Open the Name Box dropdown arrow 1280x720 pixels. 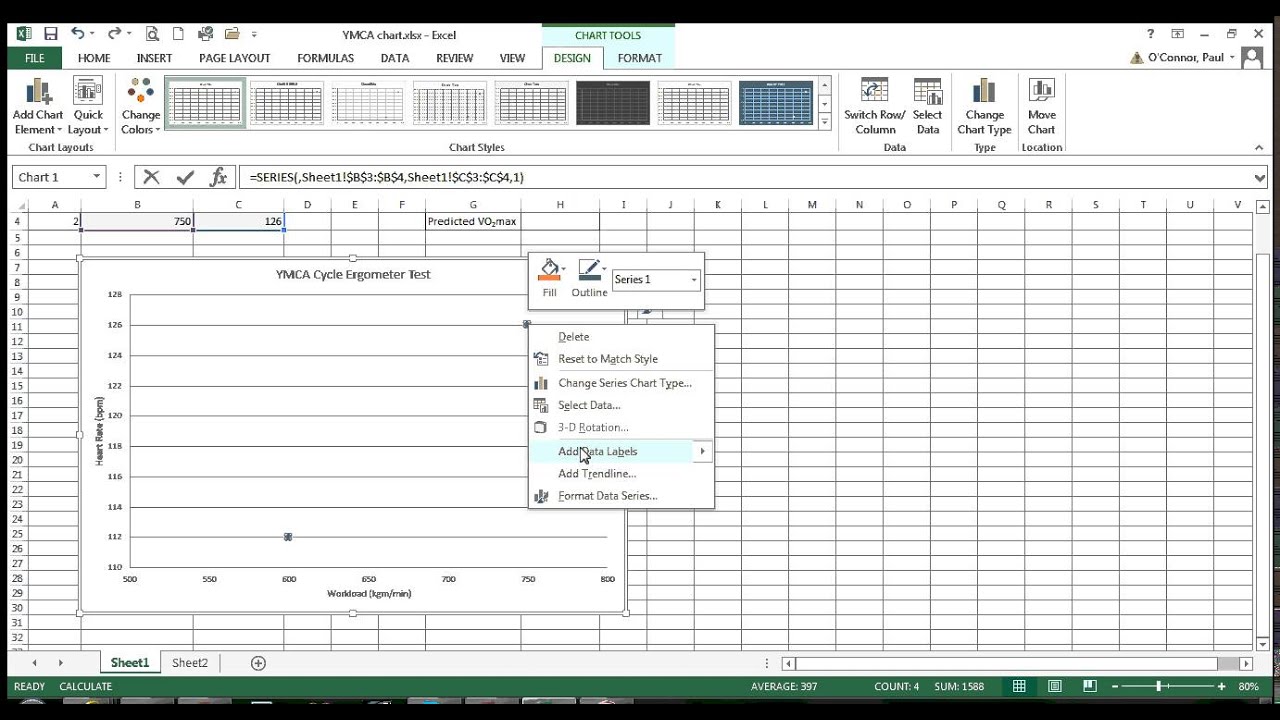coord(96,177)
